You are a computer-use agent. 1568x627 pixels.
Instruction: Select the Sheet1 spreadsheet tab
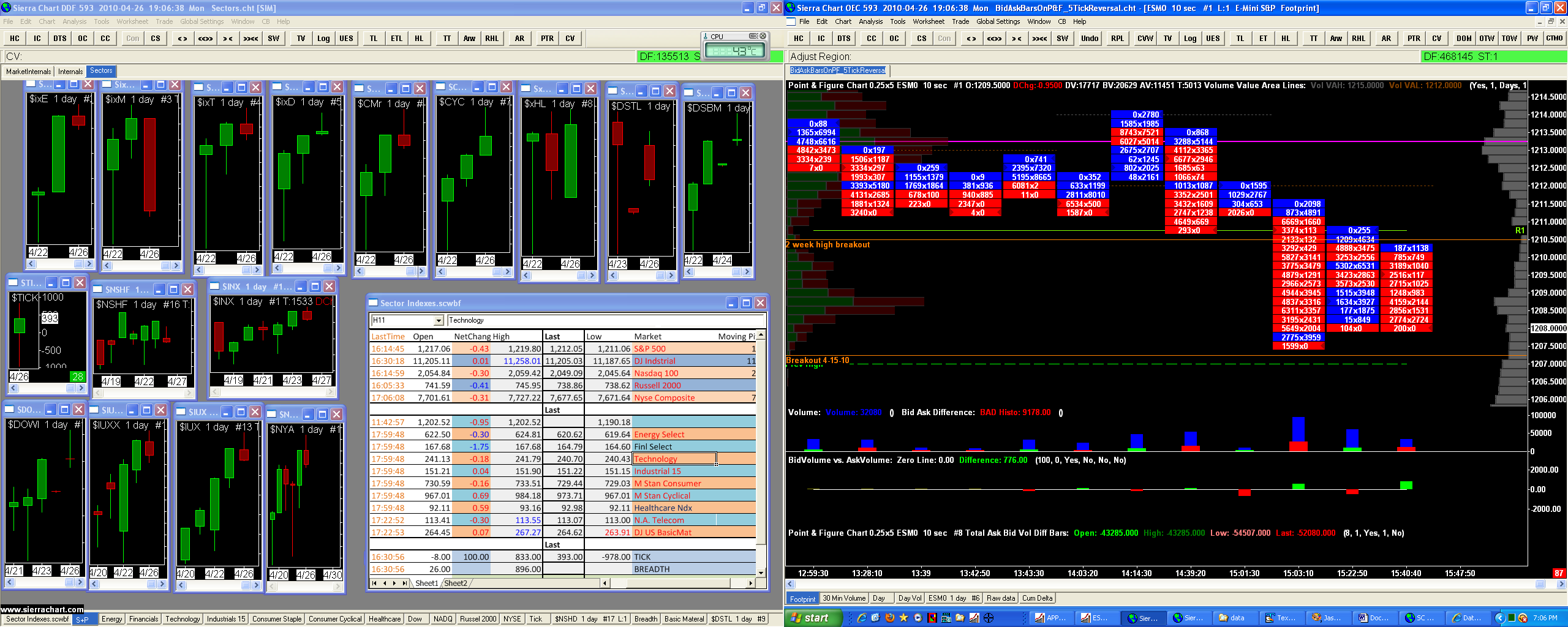pos(427,584)
